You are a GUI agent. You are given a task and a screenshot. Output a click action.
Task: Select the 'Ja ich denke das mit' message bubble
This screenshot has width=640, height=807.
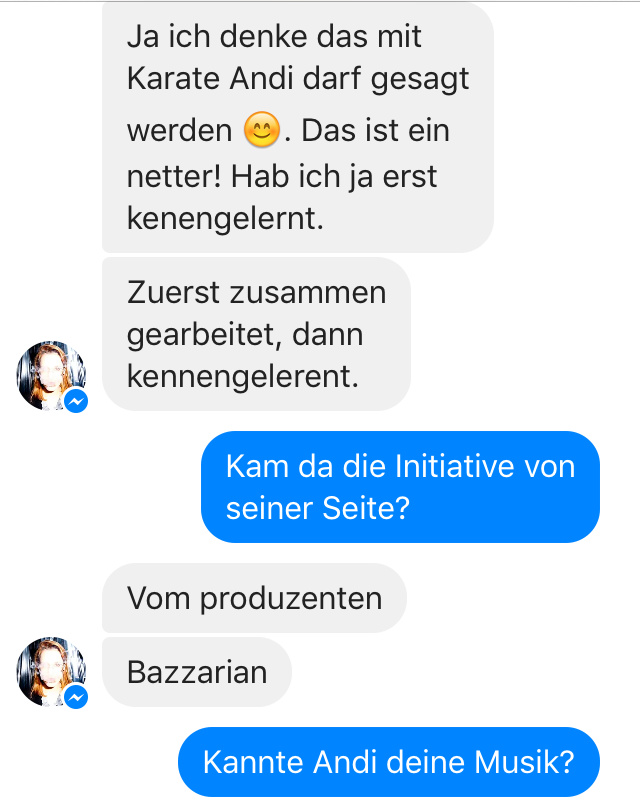pyautogui.click(x=298, y=127)
